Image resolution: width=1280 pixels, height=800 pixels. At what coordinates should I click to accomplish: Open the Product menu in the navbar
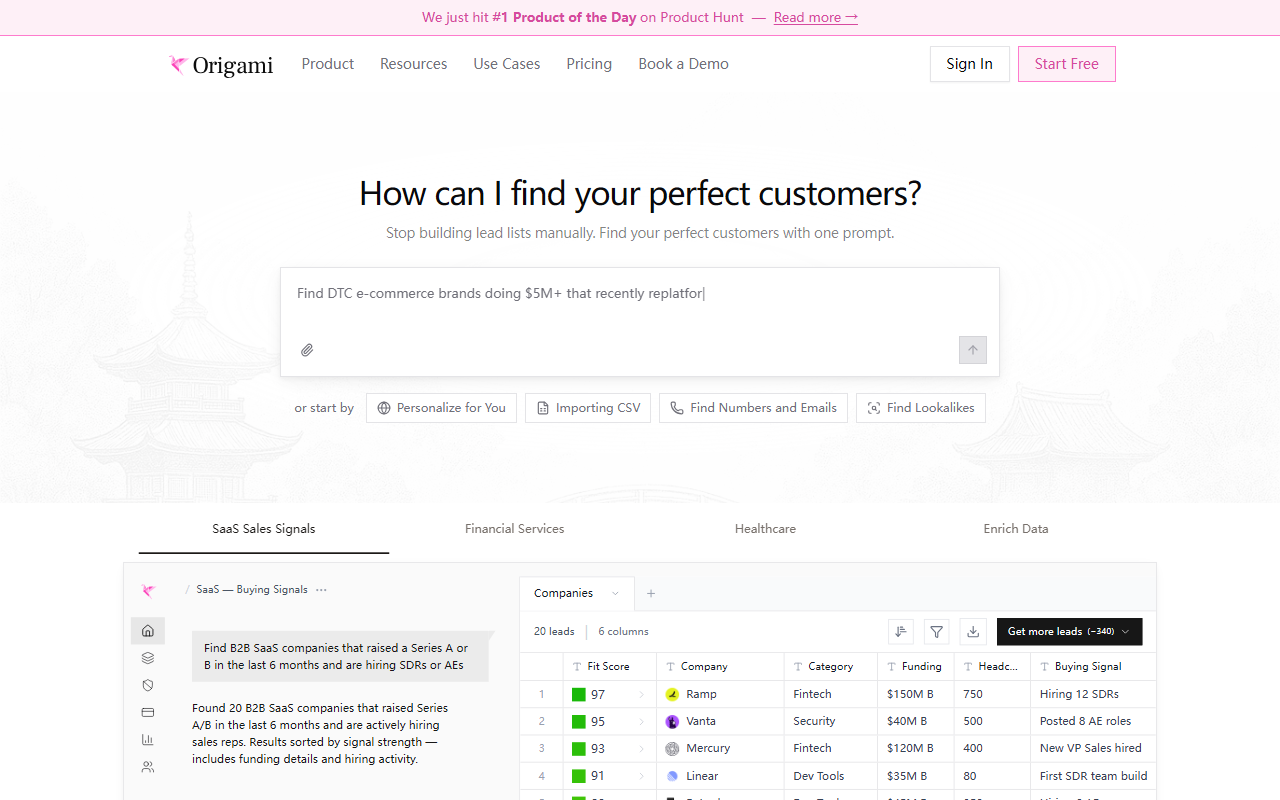point(328,64)
